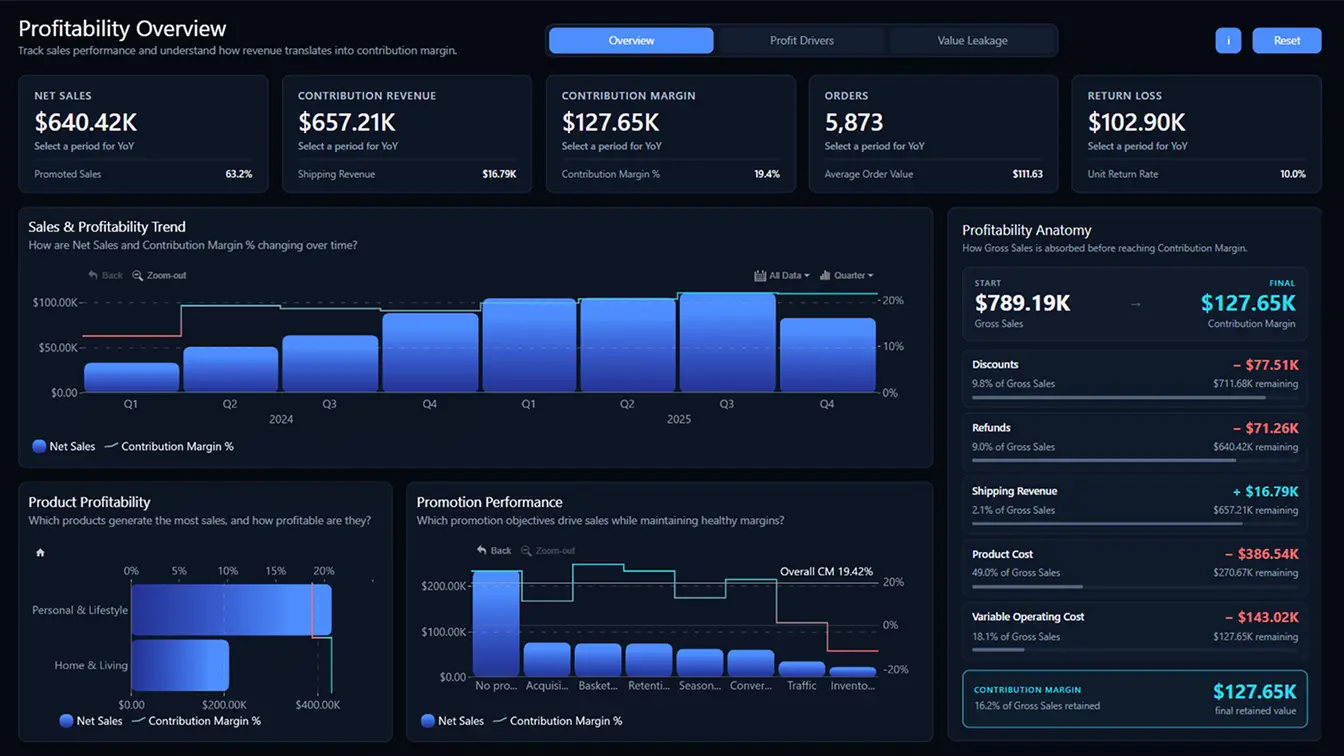Screen dimensions: 1344x756
Task: Toggle Net Sales legend in Promotion Performance
Action: point(452,721)
